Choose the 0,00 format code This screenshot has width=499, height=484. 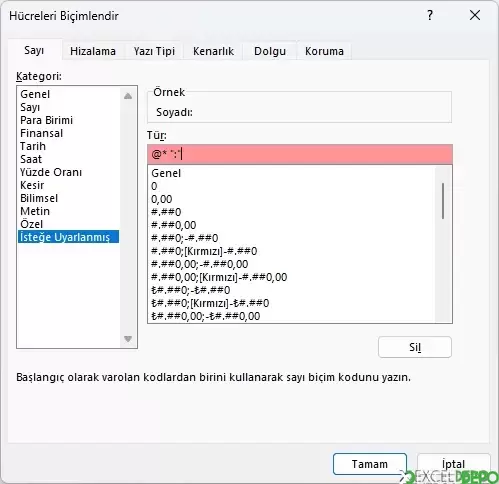point(292,199)
